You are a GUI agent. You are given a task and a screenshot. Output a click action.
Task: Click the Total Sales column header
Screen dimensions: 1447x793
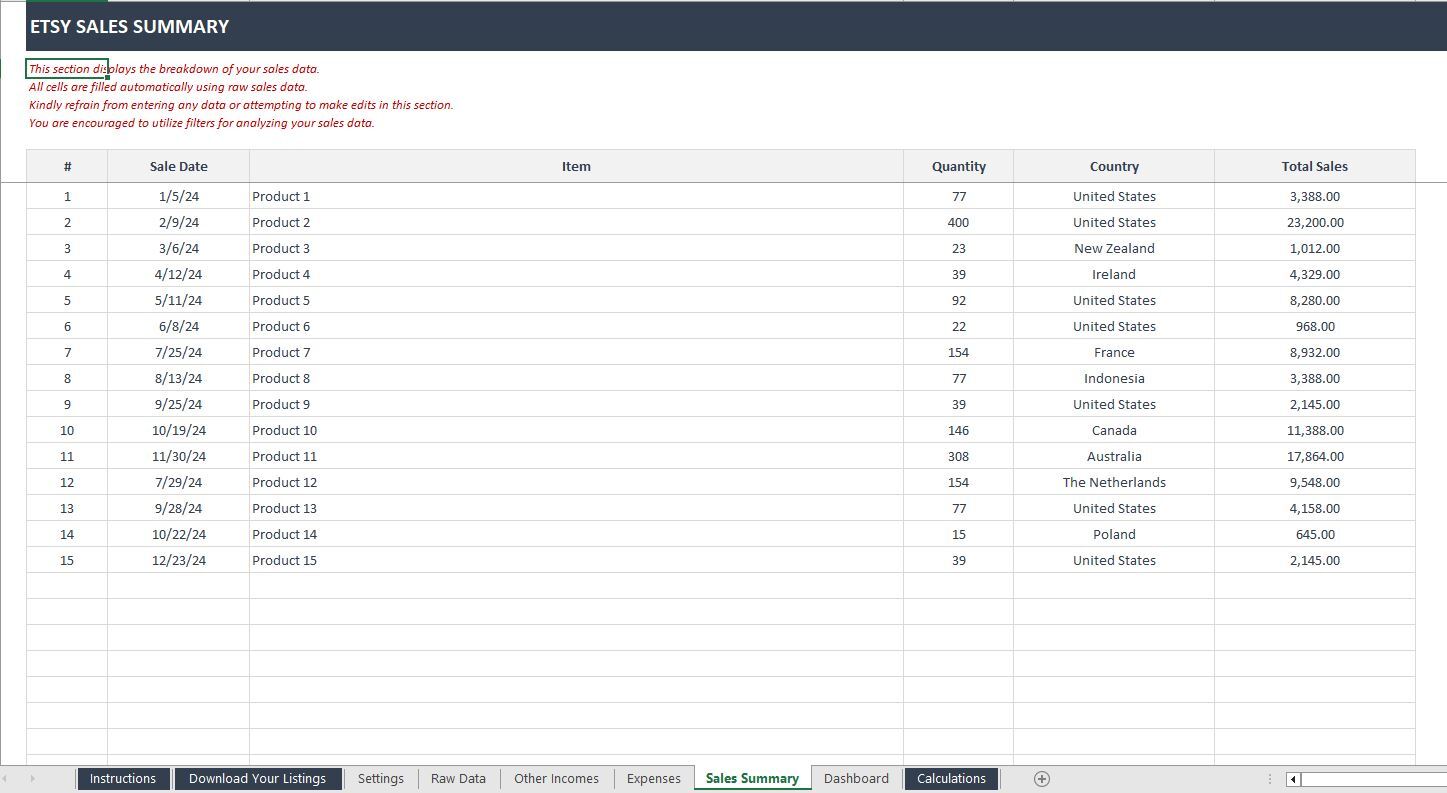tap(1314, 167)
